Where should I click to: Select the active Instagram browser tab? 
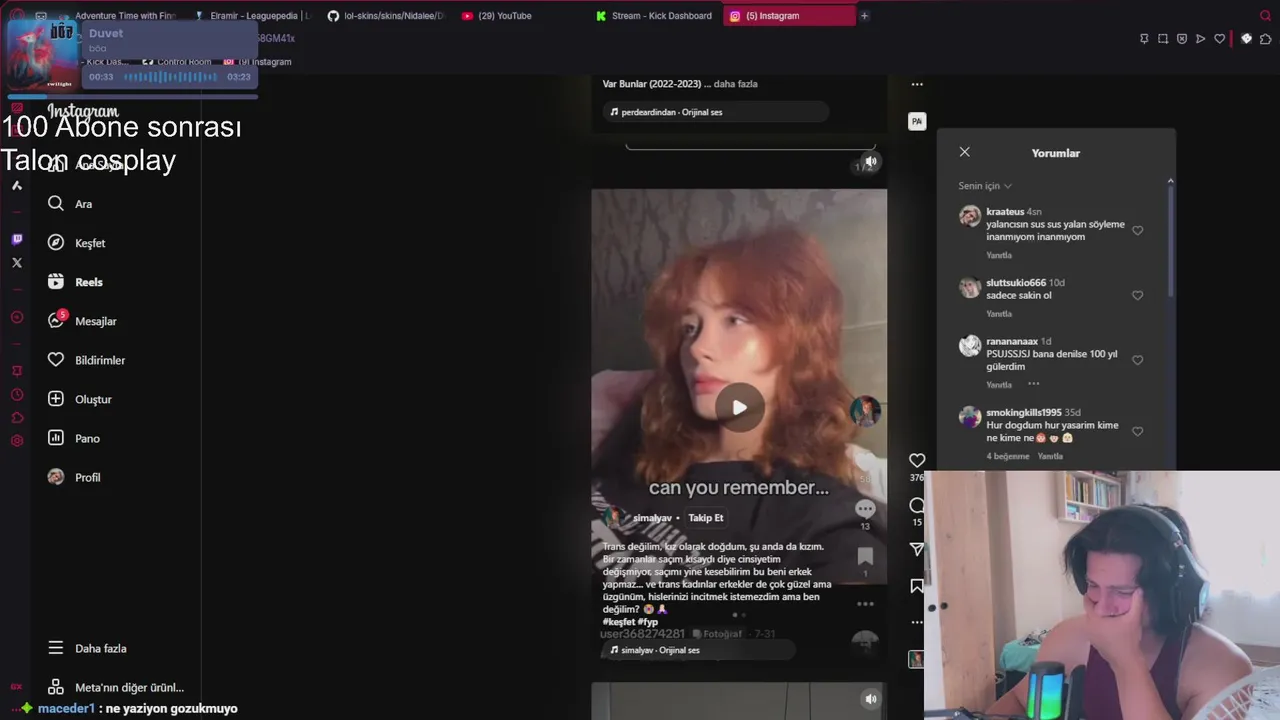tap(789, 16)
